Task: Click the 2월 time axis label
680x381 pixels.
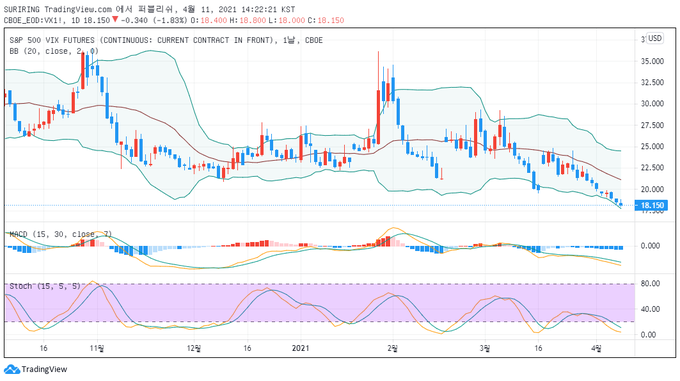Action: coord(393,348)
